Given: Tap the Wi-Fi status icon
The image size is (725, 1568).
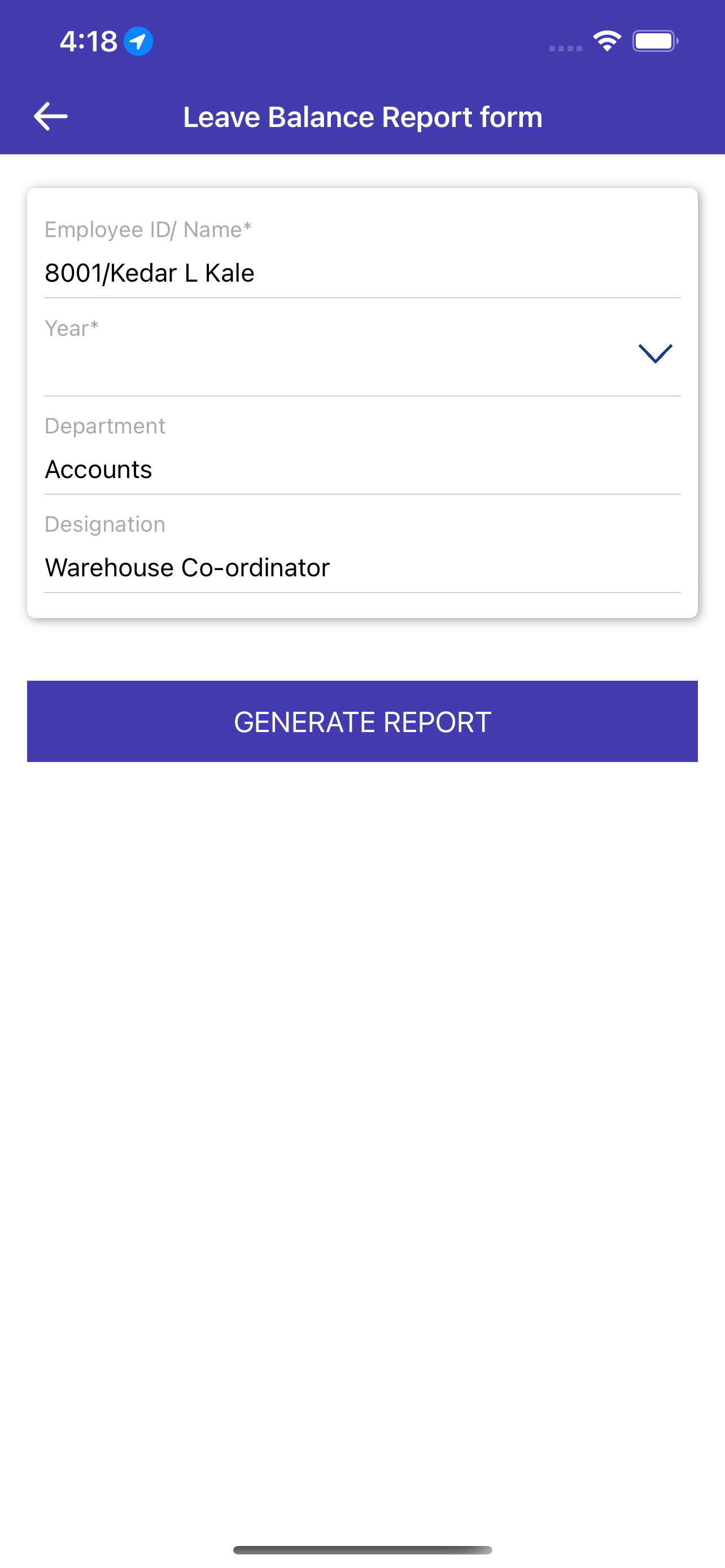Looking at the screenshot, I should [607, 41].
